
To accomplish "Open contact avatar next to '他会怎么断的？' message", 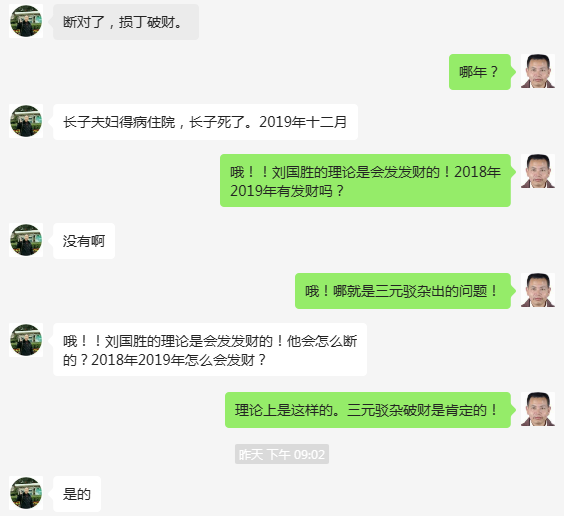I will (26, 340).
